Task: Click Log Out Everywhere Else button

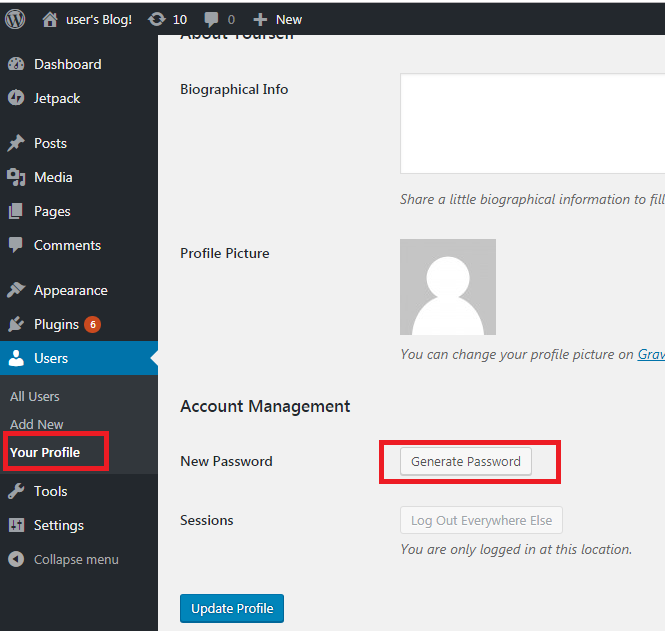Action: [x=481, y=520]
